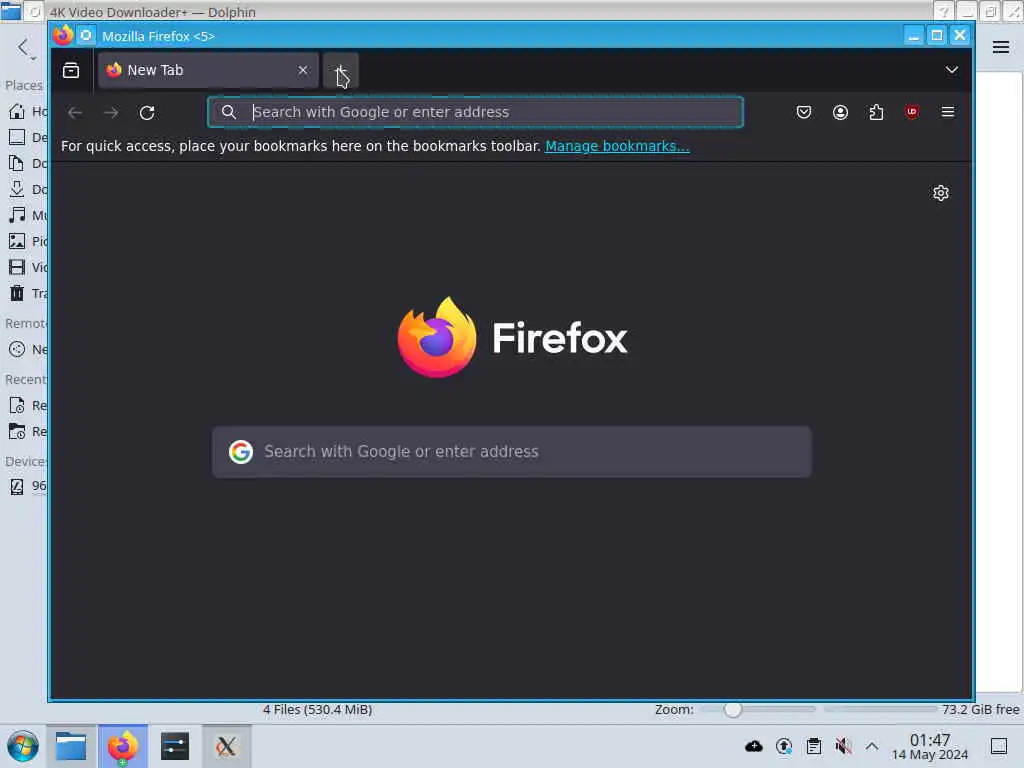Open Trash in Dolphin Places

tap(26, 293)
